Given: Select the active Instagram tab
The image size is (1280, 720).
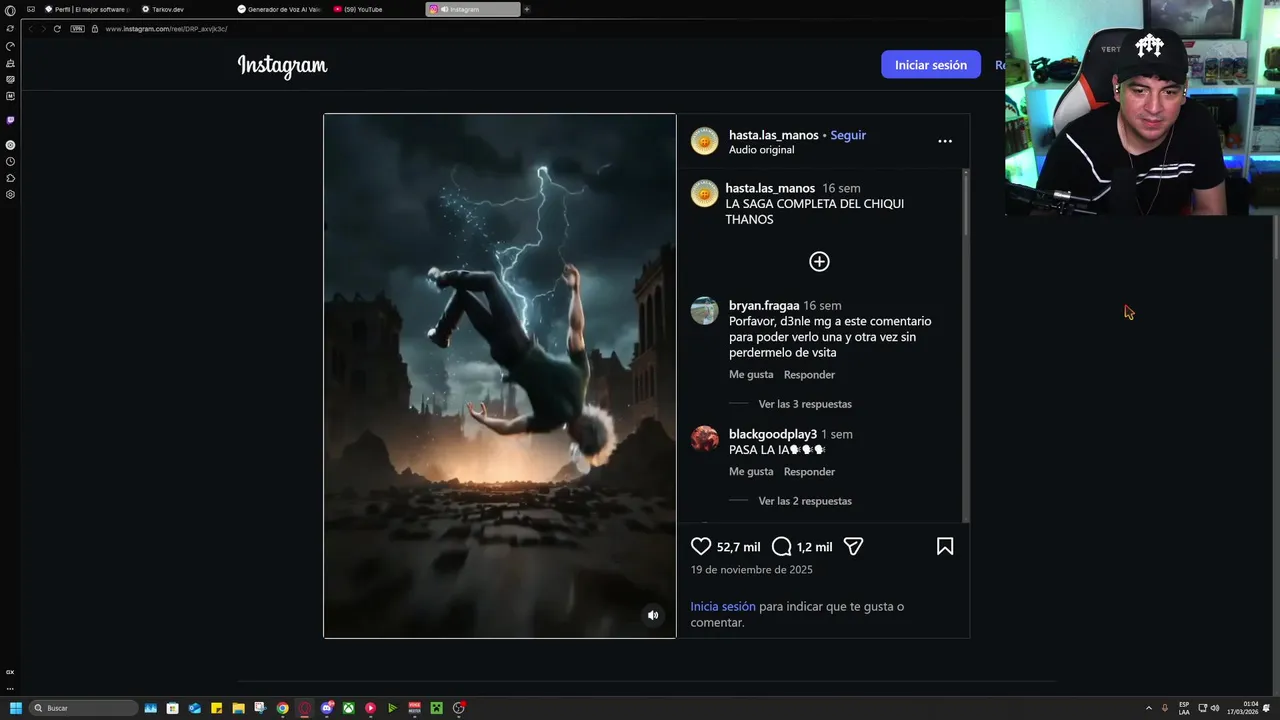Looking at the screenshot, I should [x=472, y=9].
